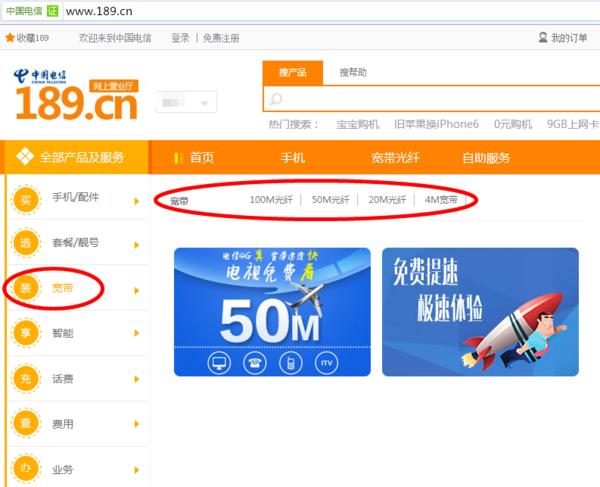Screen dimensions: 600x487
Task: Switch to the 搜帮助 search tab
Action: coord(353,72)
